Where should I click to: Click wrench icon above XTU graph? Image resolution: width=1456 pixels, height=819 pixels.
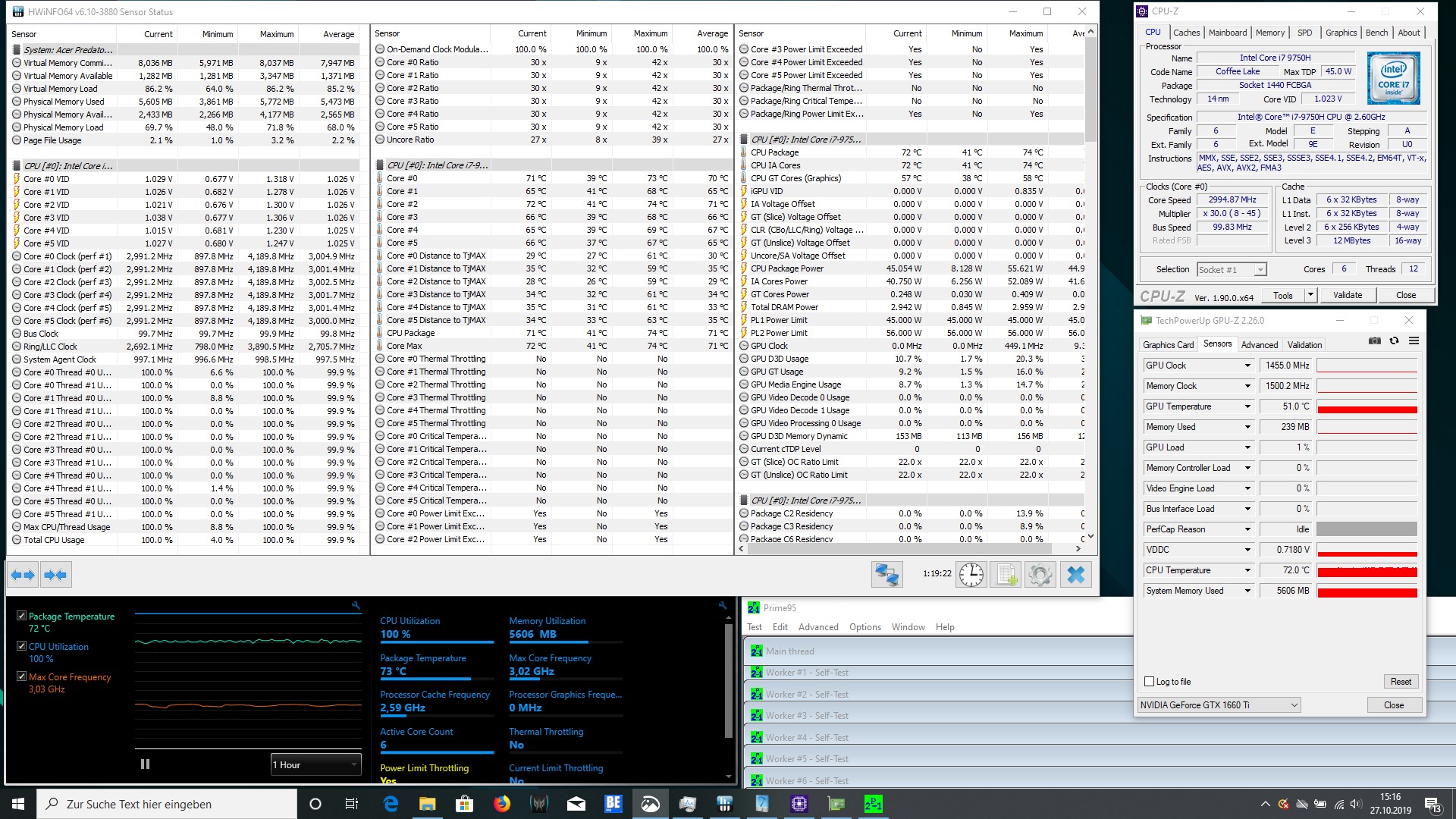tap(356, 605)
